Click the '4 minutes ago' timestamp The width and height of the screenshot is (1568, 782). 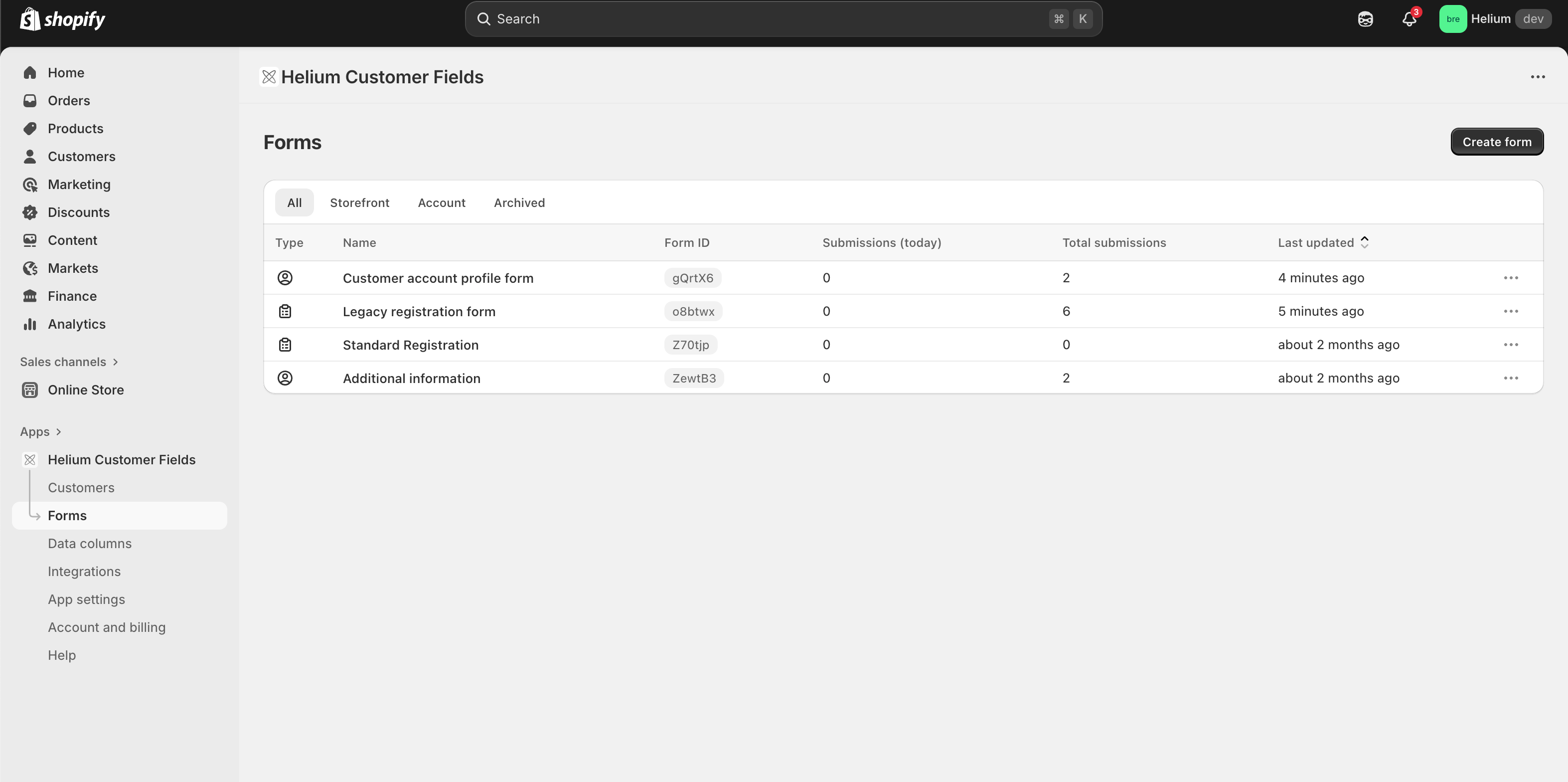(1321, 278)
